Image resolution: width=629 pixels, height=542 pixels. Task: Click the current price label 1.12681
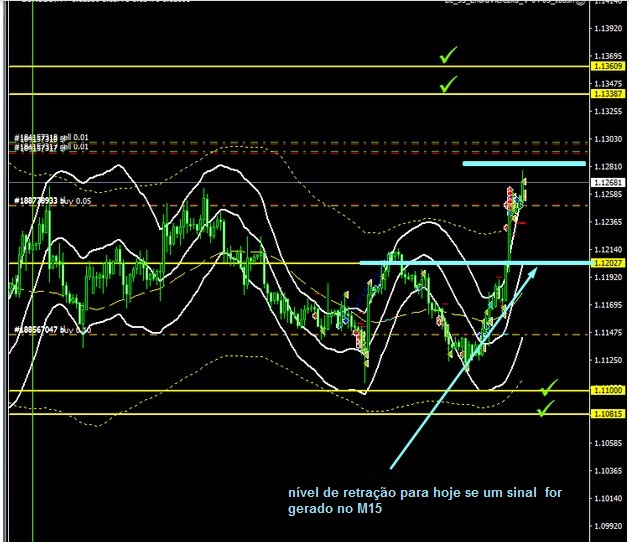tap(608, 183)
